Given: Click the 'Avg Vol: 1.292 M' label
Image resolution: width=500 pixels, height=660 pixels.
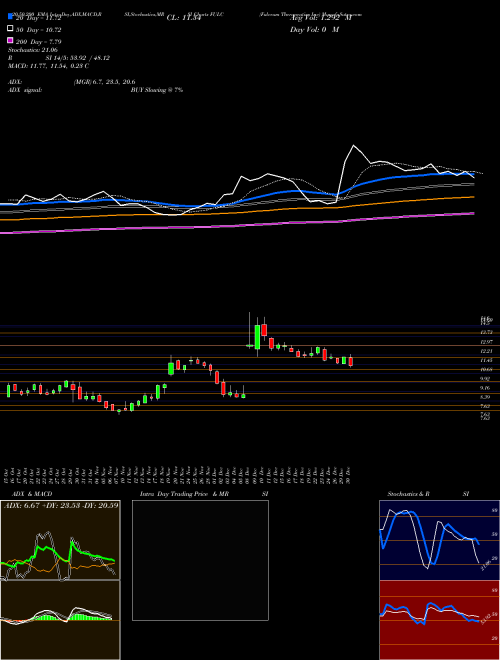Looking at the screenshot, I should [x=320, y=18].
